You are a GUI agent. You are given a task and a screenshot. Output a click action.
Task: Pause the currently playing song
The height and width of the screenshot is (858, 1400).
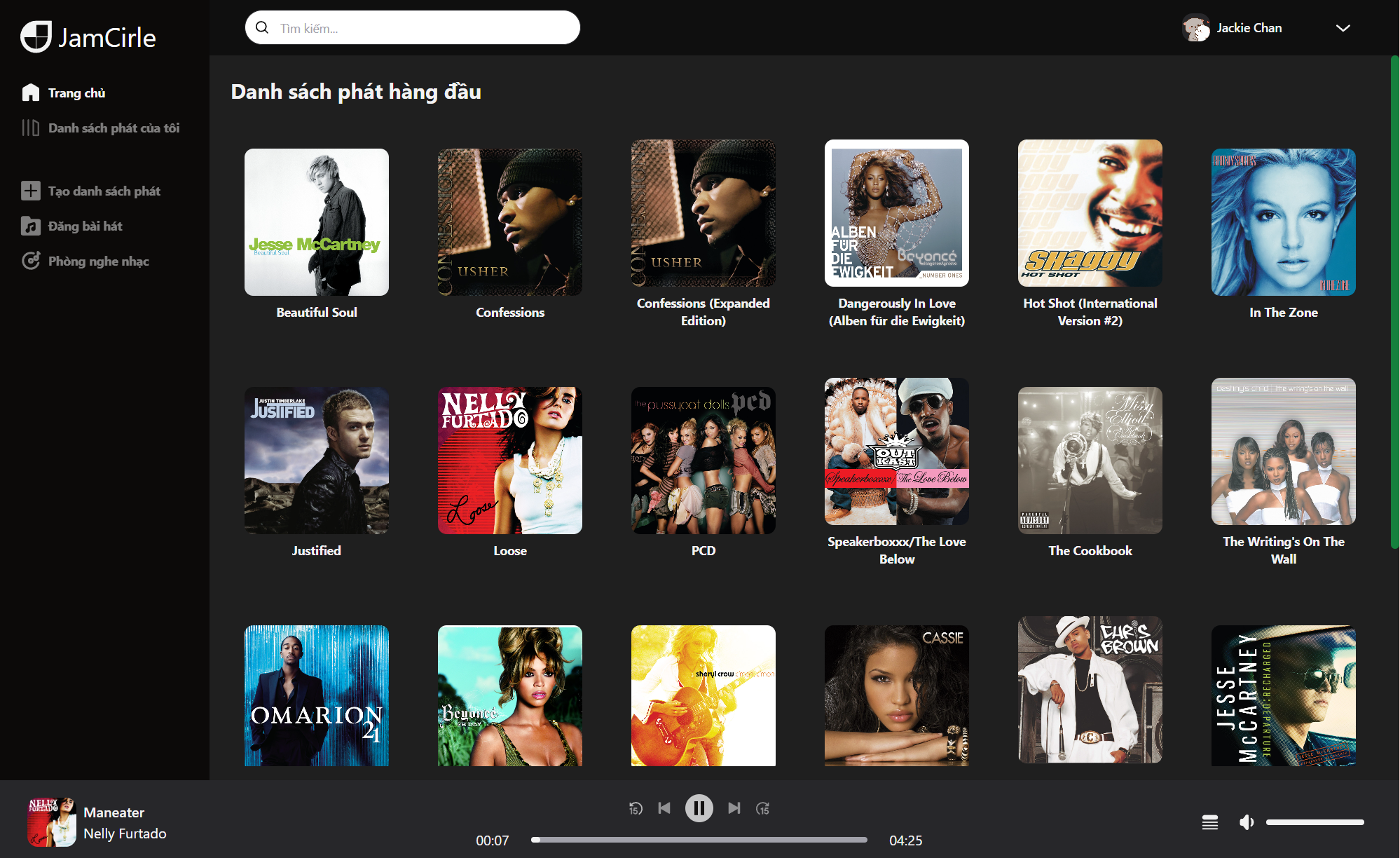point(699,808)
